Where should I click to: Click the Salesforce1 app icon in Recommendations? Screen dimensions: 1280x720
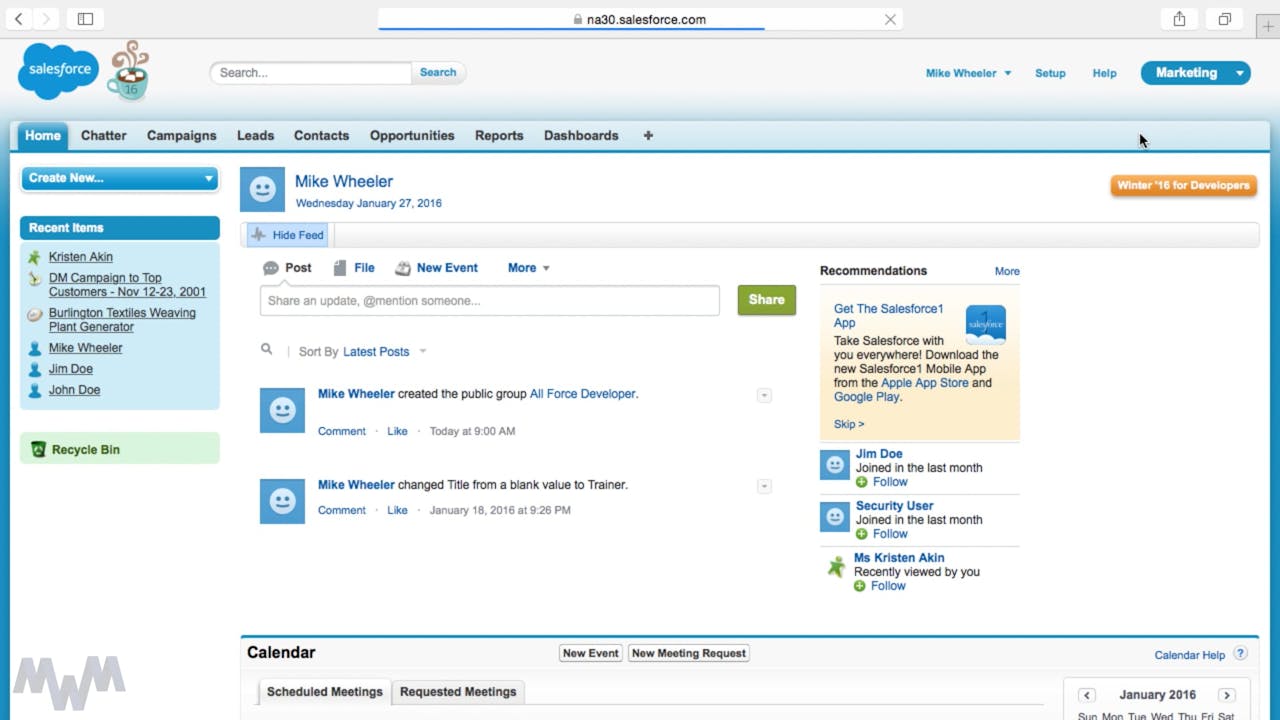985,325
